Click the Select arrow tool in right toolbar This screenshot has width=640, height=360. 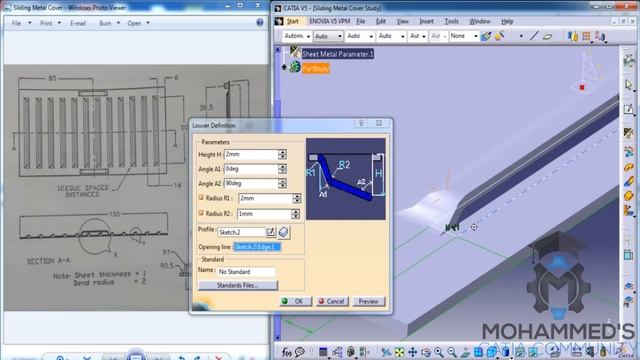click(x=629, y=85)
